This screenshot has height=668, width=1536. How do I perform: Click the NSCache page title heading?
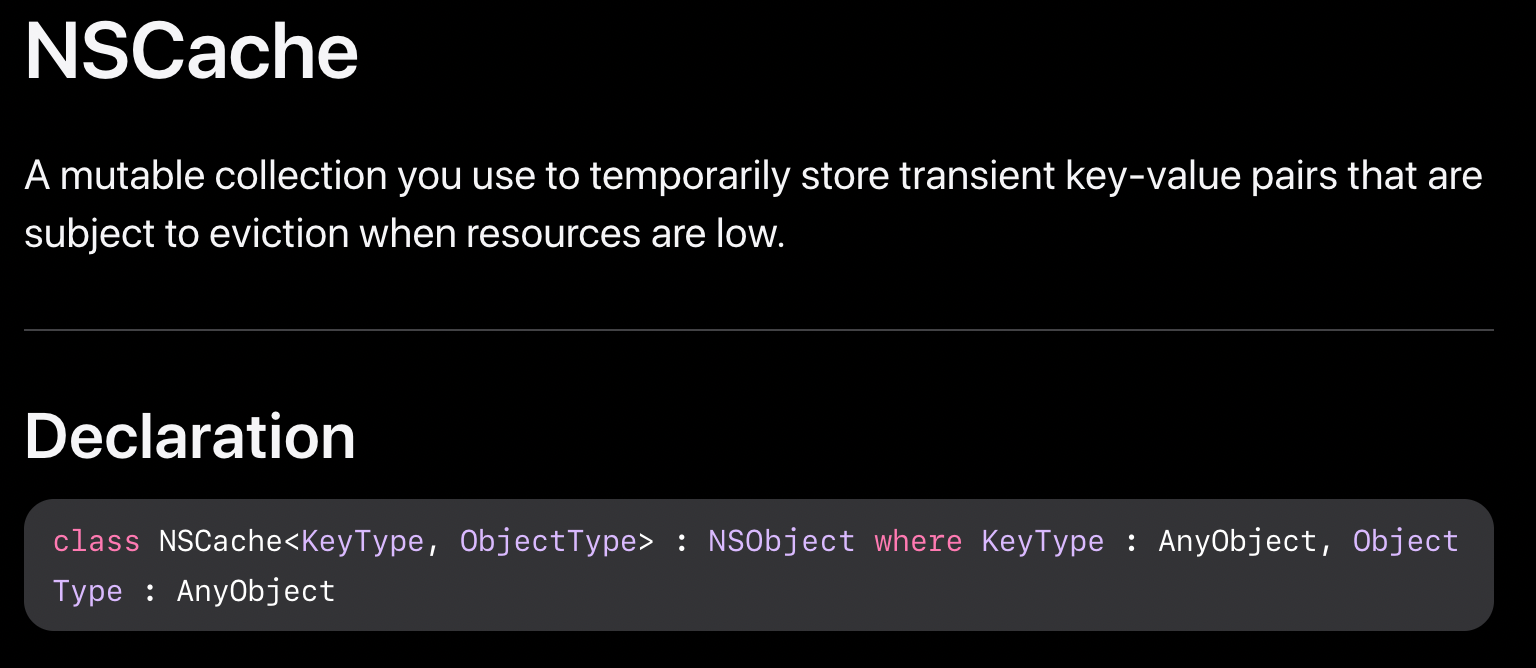click(x=191, y=52)
